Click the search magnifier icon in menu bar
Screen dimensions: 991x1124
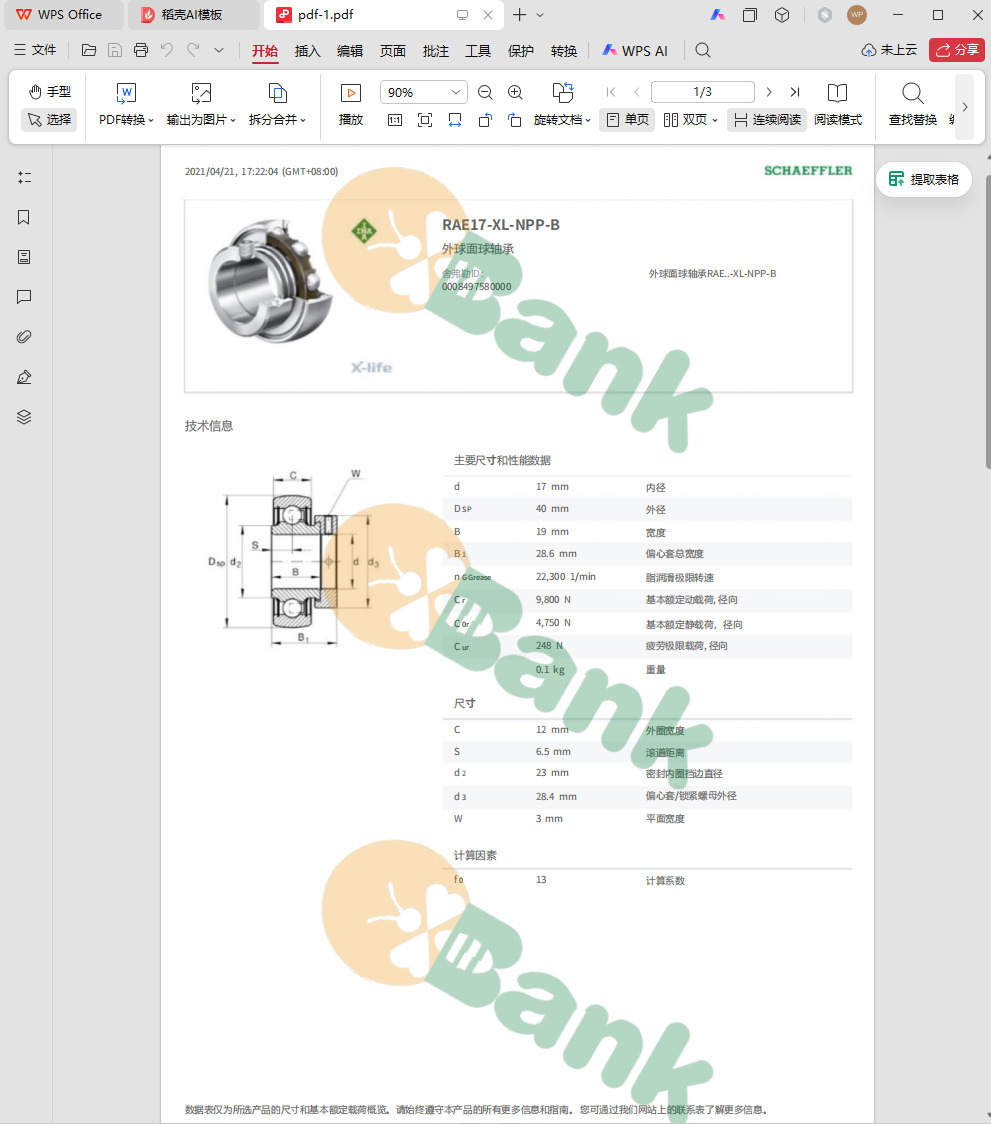pyautogui.click(x=703, y=50)
